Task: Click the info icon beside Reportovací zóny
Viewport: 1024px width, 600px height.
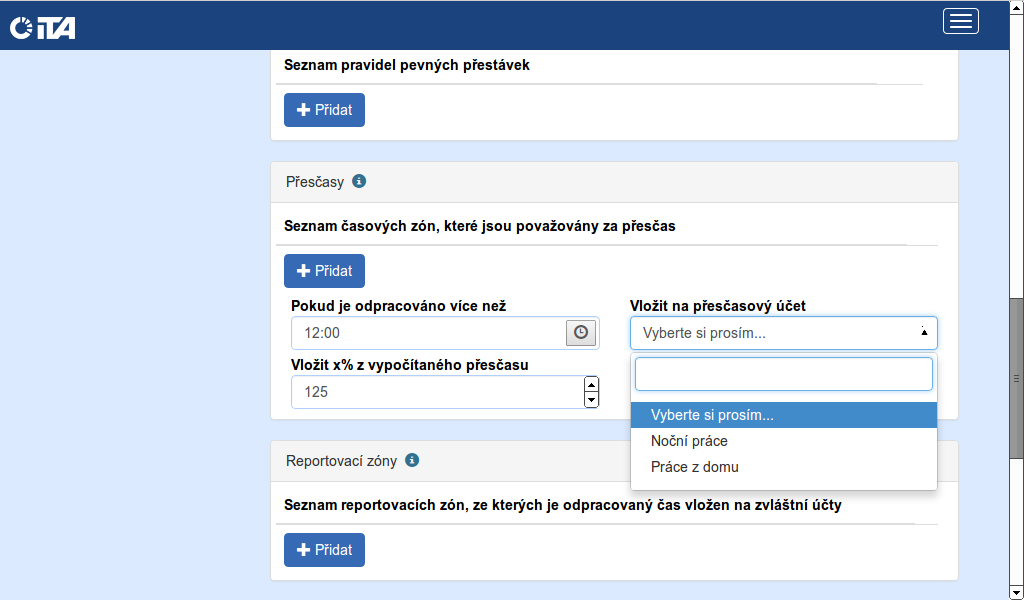Action: (412, 461)
